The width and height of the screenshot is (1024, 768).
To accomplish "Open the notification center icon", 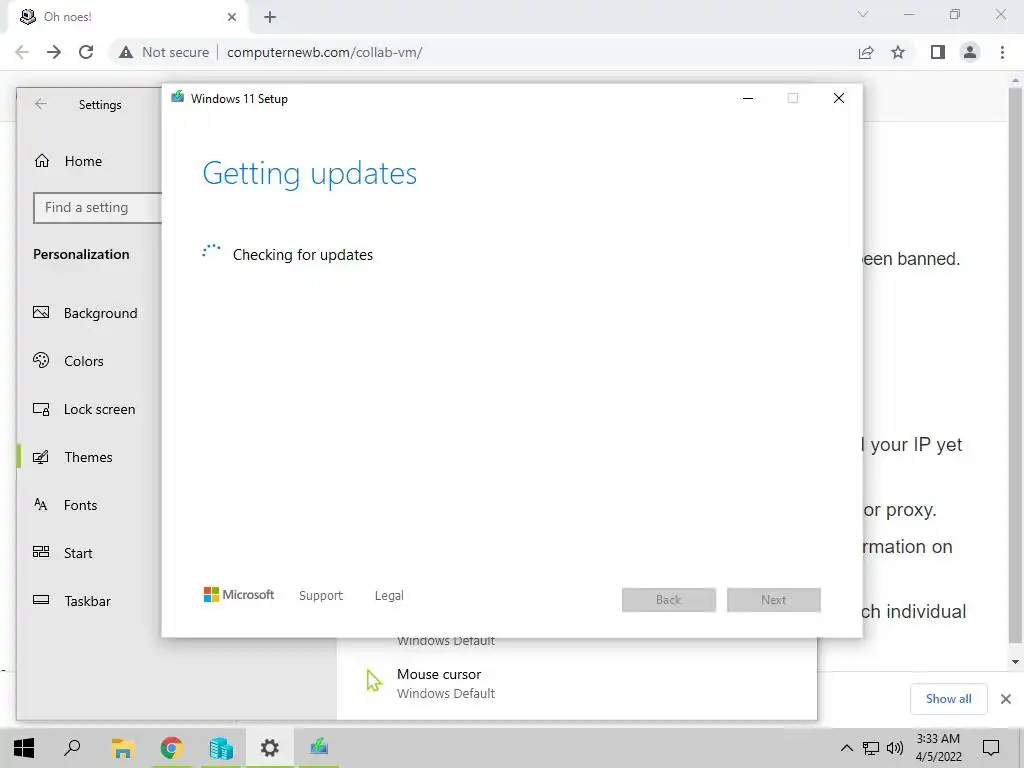I will (991, 748).
